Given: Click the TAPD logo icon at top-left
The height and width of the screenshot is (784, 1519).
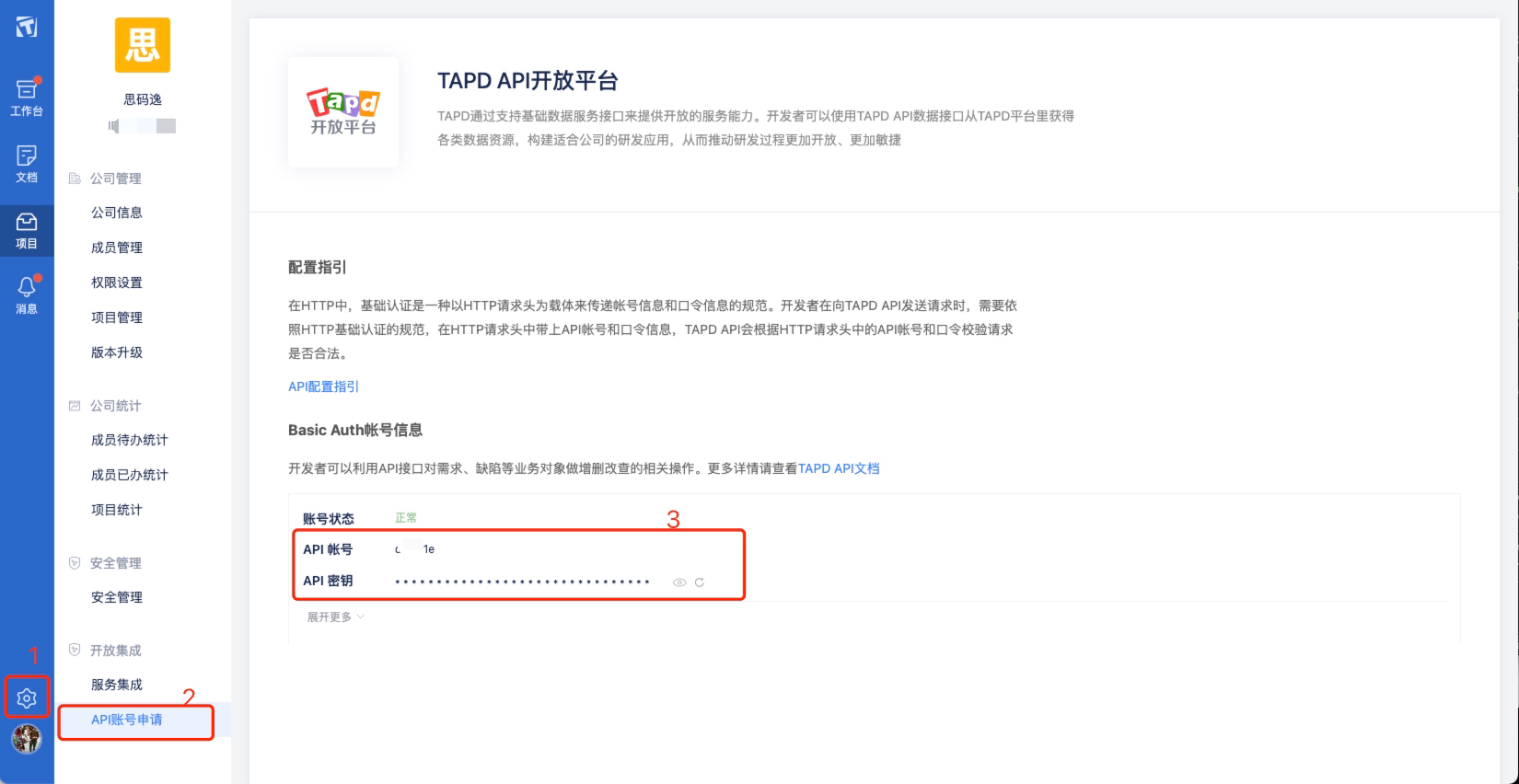Looking at the screenshot, I should coord(27,27).
